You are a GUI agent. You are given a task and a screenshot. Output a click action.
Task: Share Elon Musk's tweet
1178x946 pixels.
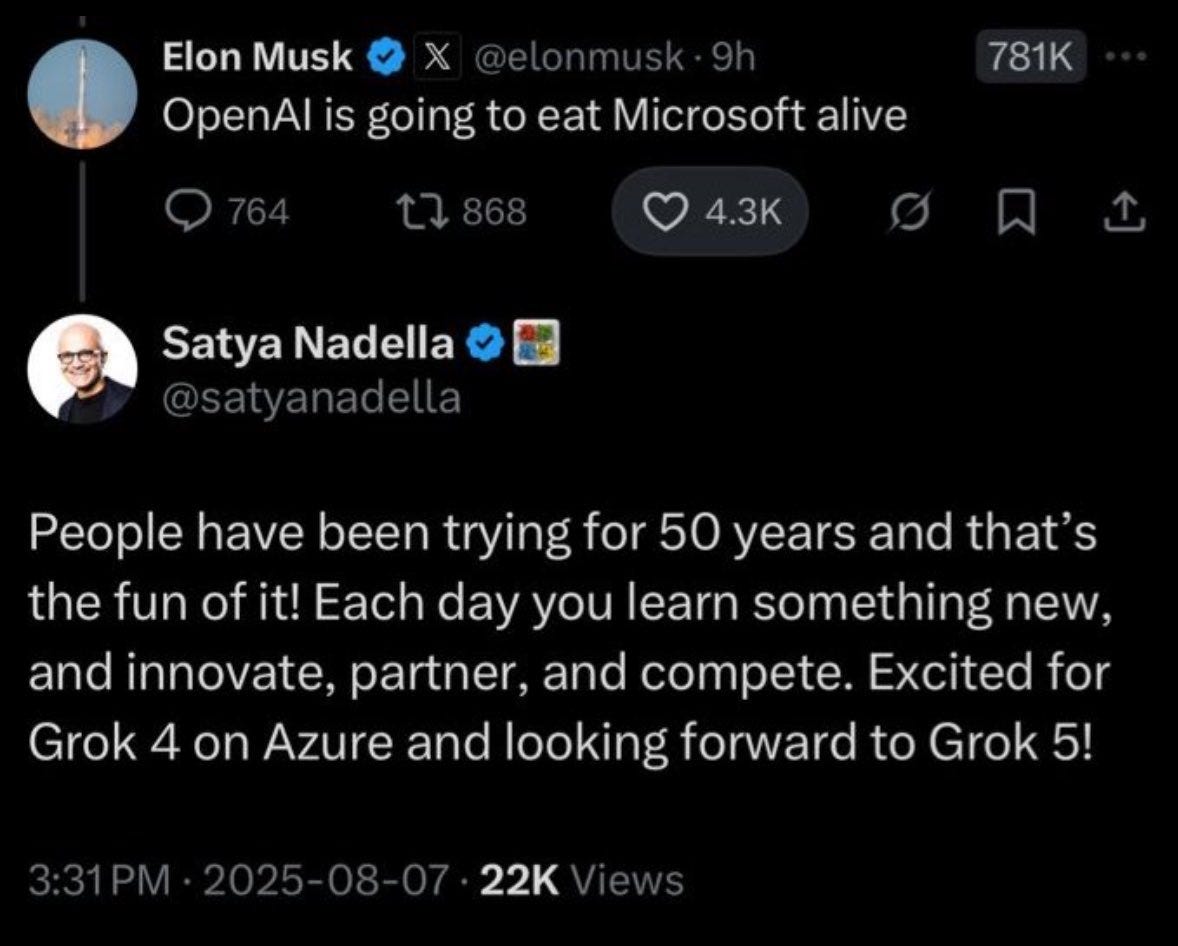click(1124, 211)
